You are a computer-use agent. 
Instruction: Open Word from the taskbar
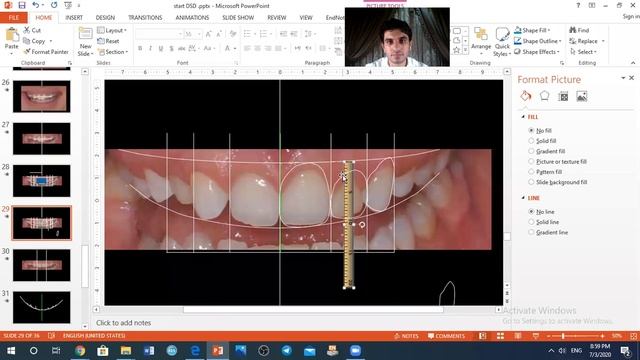(x=149, y=351)
